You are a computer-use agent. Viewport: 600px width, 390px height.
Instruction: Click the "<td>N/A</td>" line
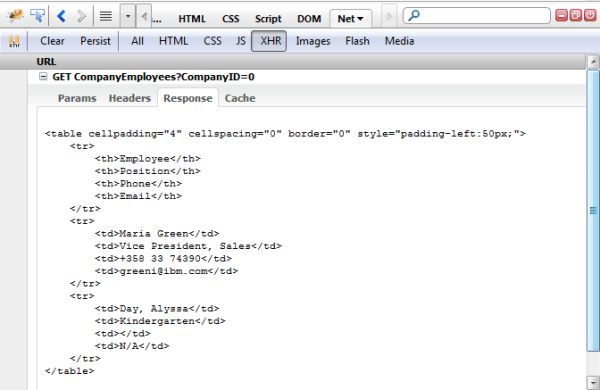(132, 346)
